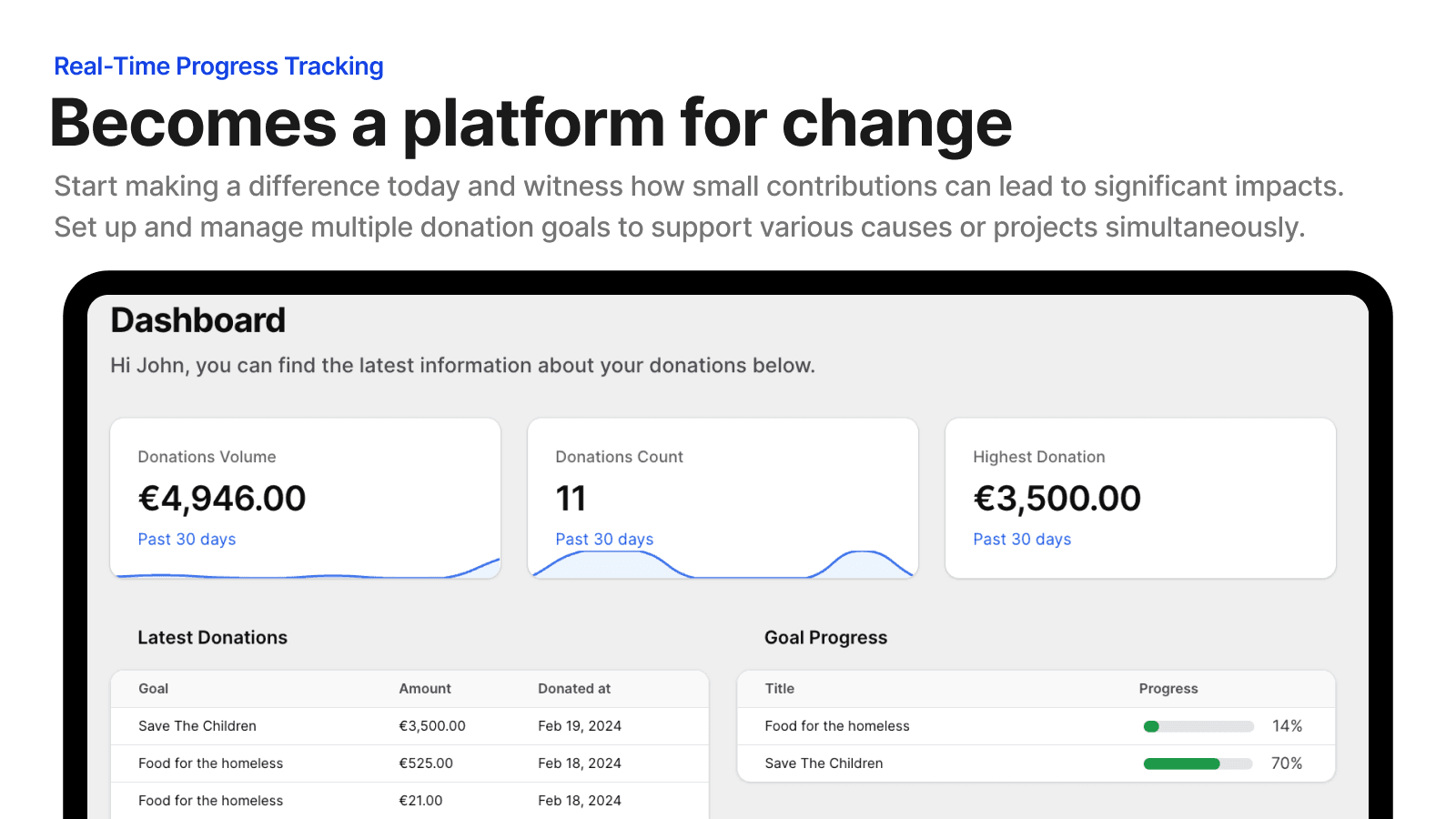Click the Title column header in Goal Progress
The height and width of the screenshot is (819, 1456).
pyautogui.click(x=780, y=689)
